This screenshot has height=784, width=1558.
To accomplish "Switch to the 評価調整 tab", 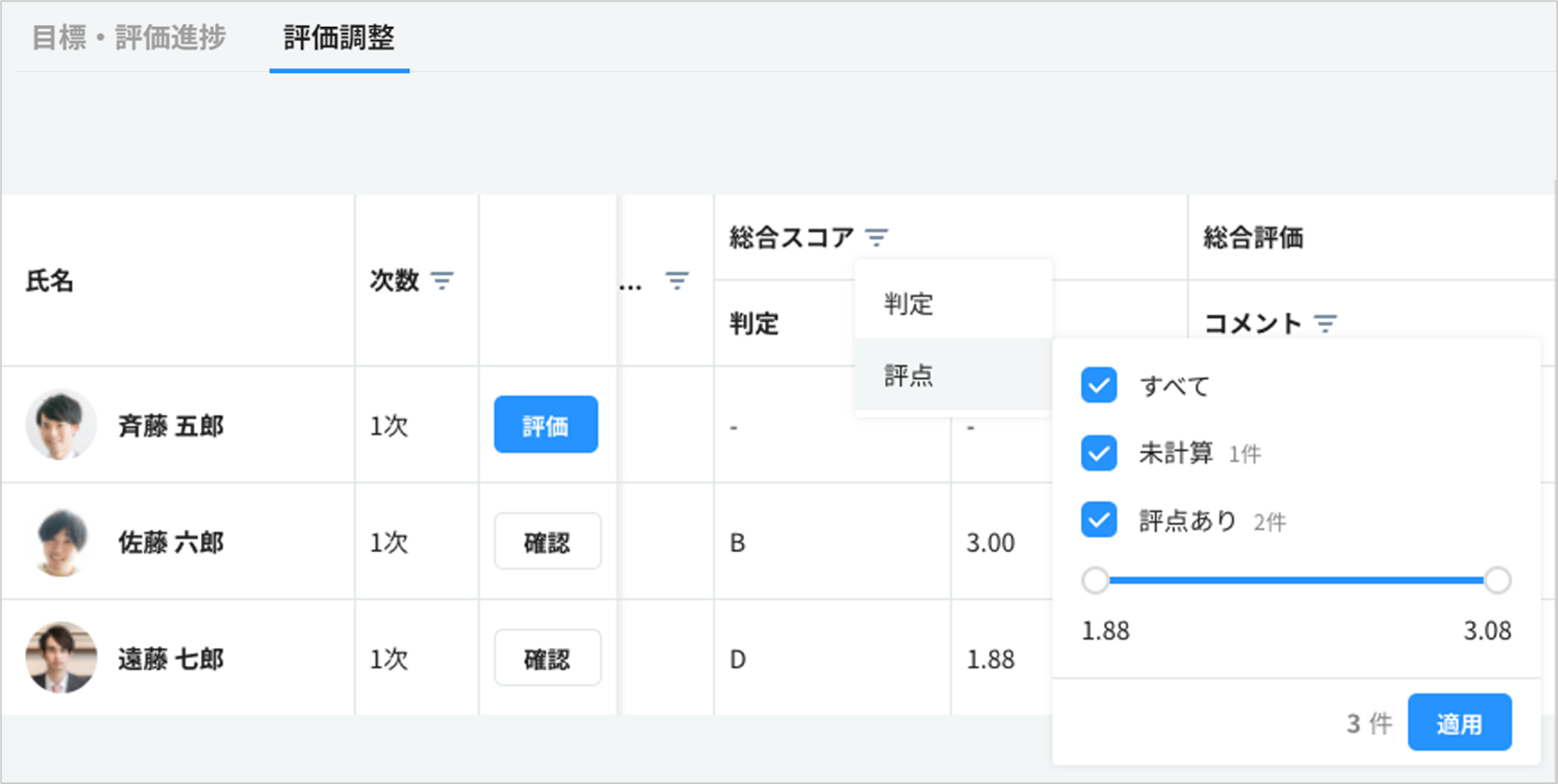I will pos(339,37).
